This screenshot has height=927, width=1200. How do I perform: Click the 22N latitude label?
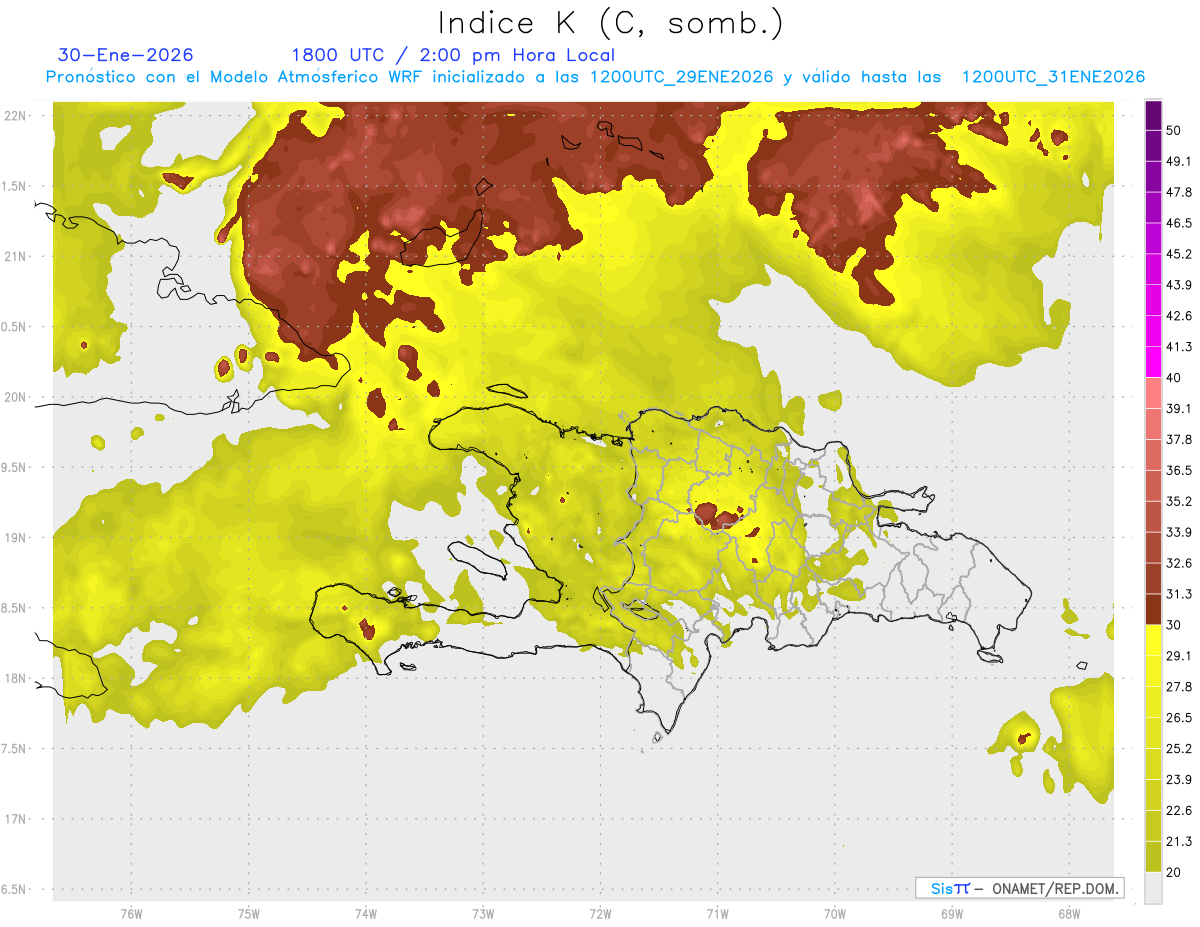coord(17,116)
